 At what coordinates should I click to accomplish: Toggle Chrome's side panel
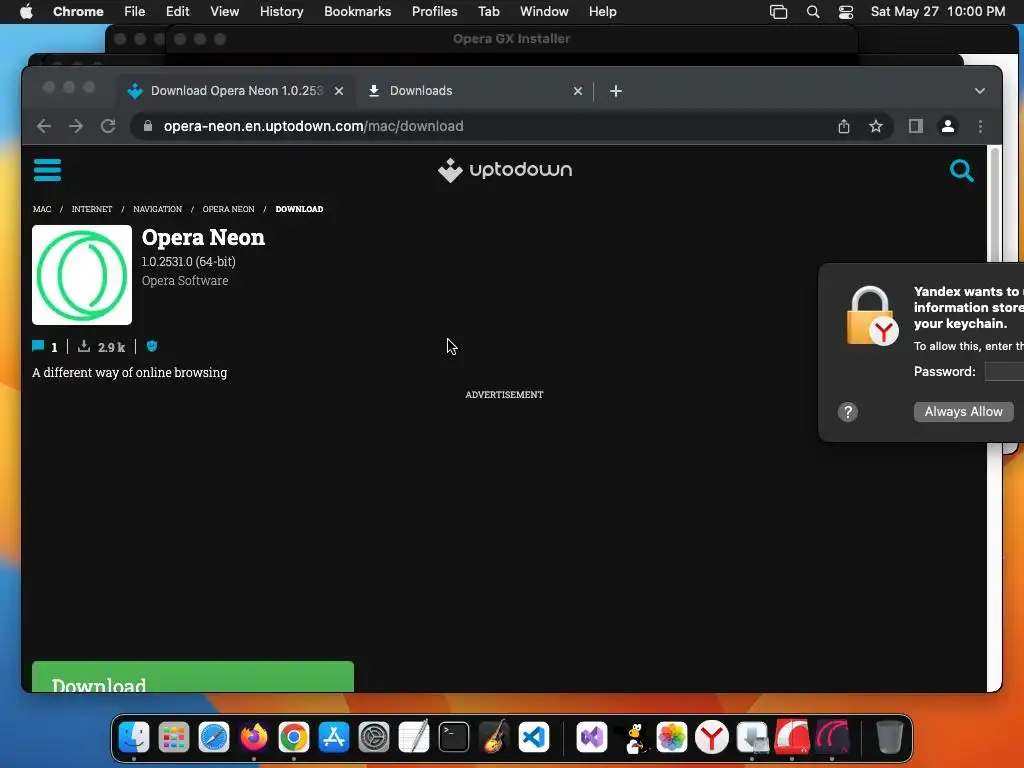916,126
